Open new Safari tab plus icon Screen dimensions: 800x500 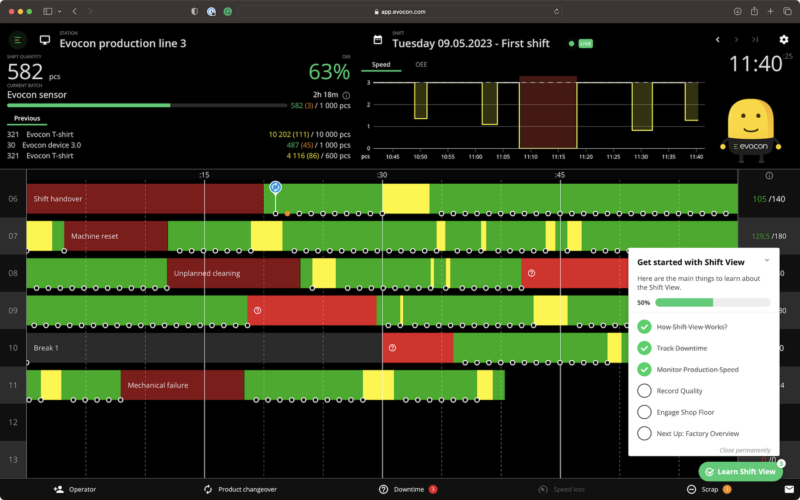pyautogui.click(x=770, y=11)
